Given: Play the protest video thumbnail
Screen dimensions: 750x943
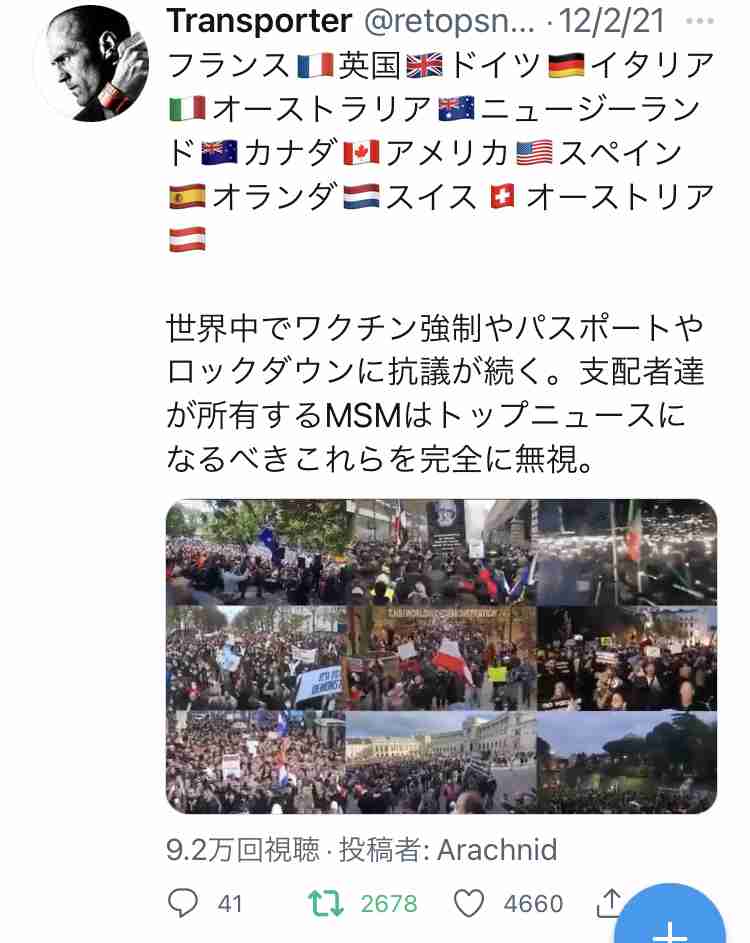Looking at the screenshot, I should pos(441,656).
